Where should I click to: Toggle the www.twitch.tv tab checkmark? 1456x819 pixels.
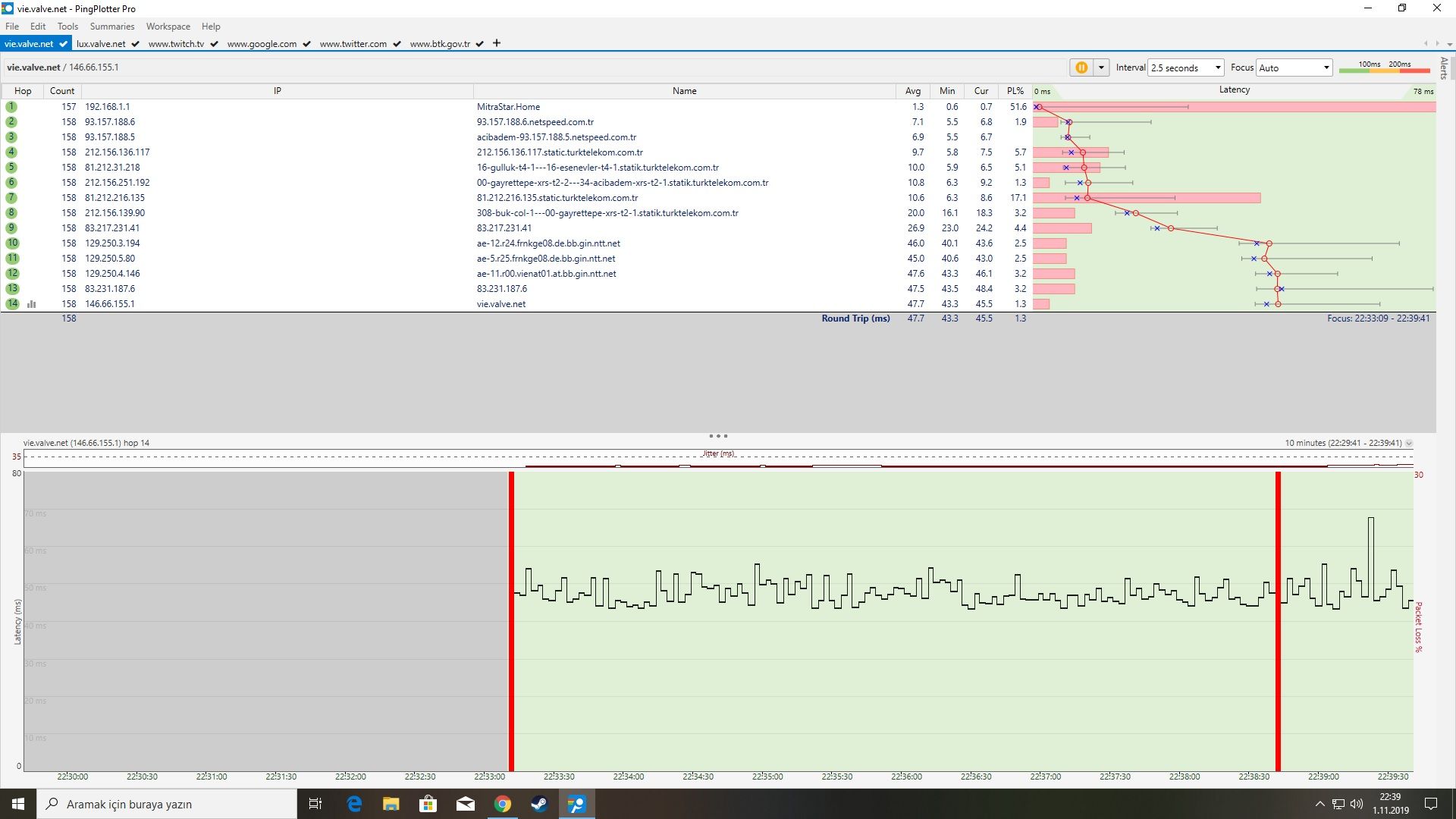[x=214, y=44]
